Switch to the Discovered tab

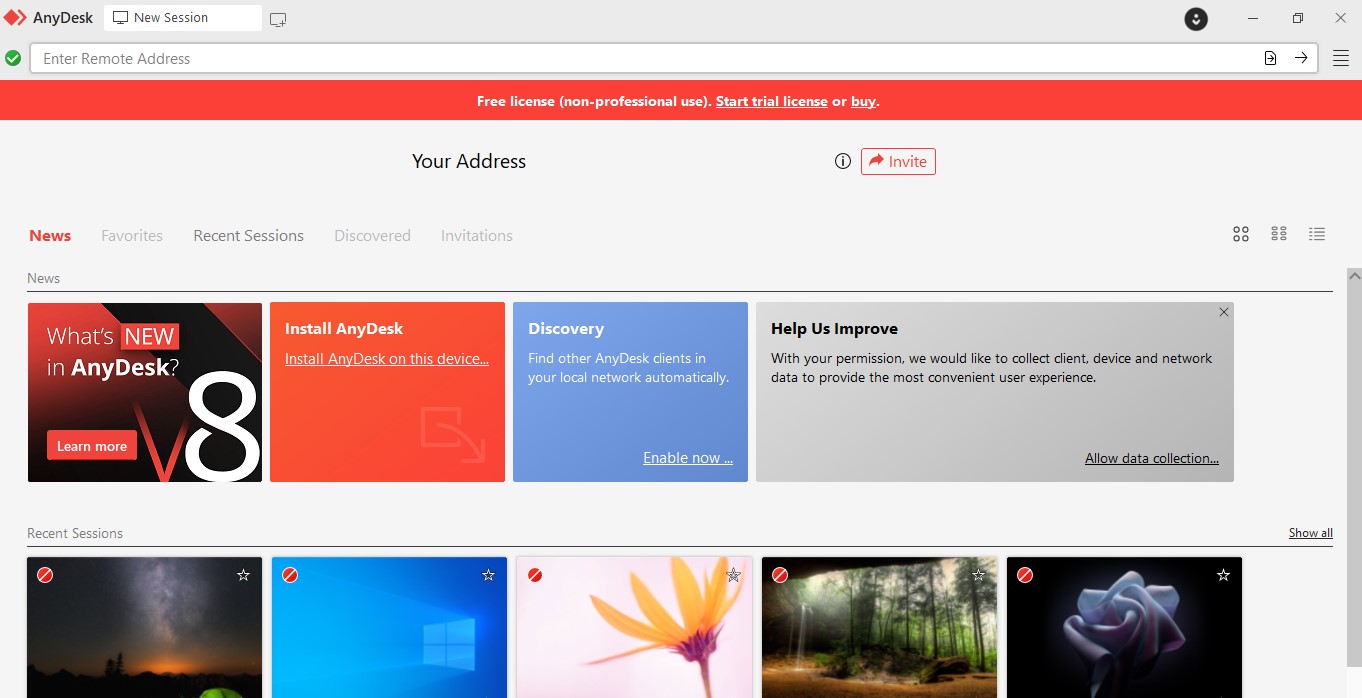click(x=372, y=236)
